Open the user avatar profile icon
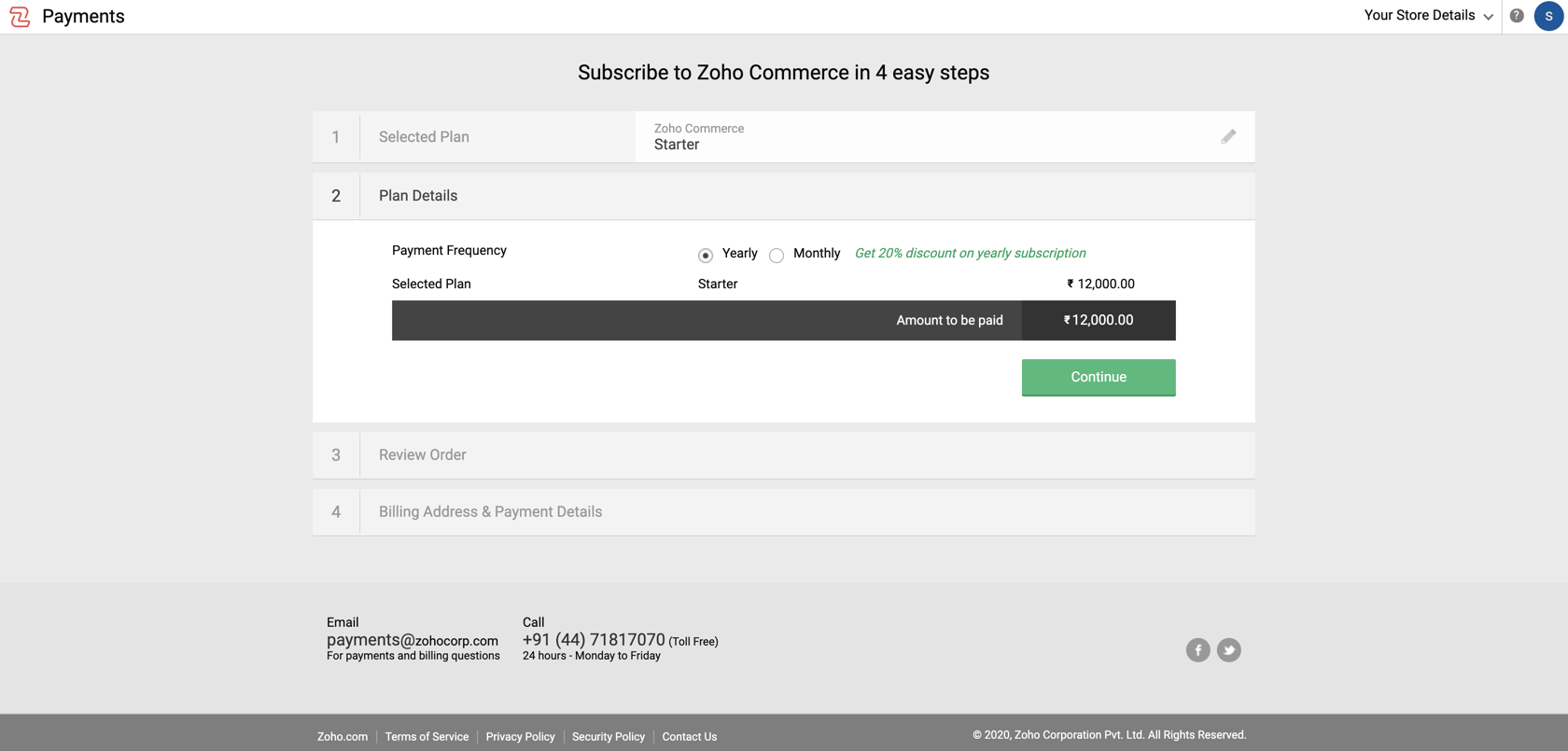The width and height of the screenshot is (1568, 751). tap(1548, 16)
